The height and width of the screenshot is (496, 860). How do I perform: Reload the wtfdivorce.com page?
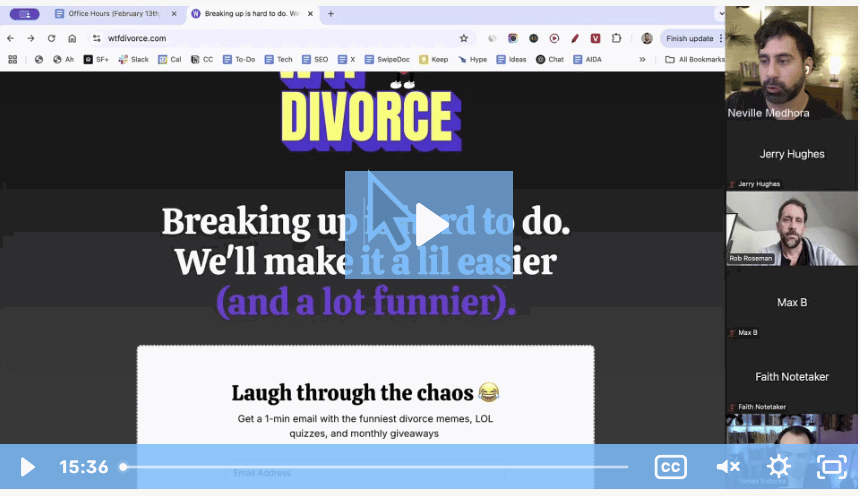[52, 38]
